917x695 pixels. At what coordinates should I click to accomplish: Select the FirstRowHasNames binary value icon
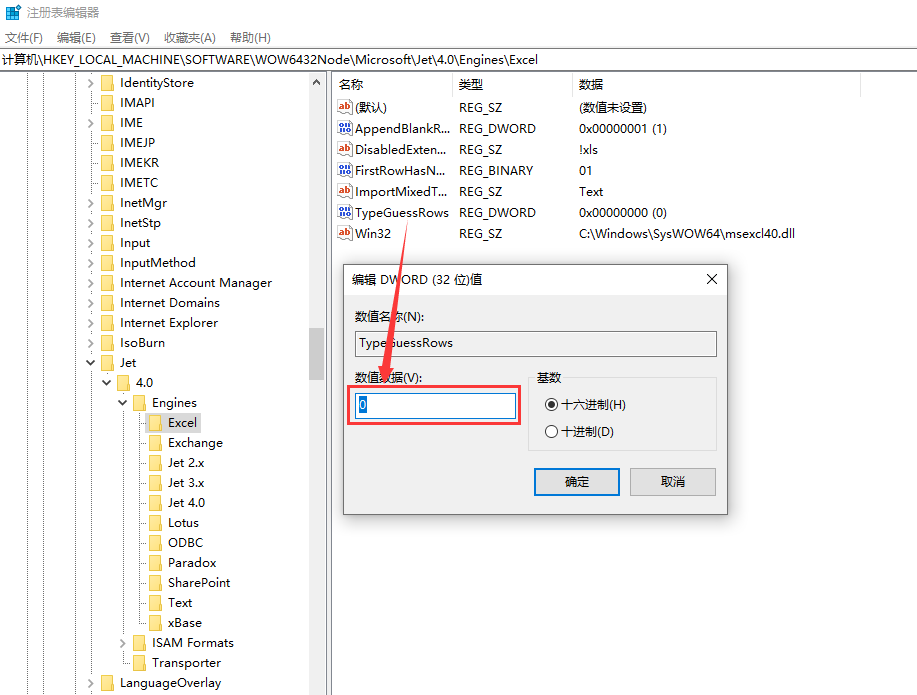tap(344, 170)
